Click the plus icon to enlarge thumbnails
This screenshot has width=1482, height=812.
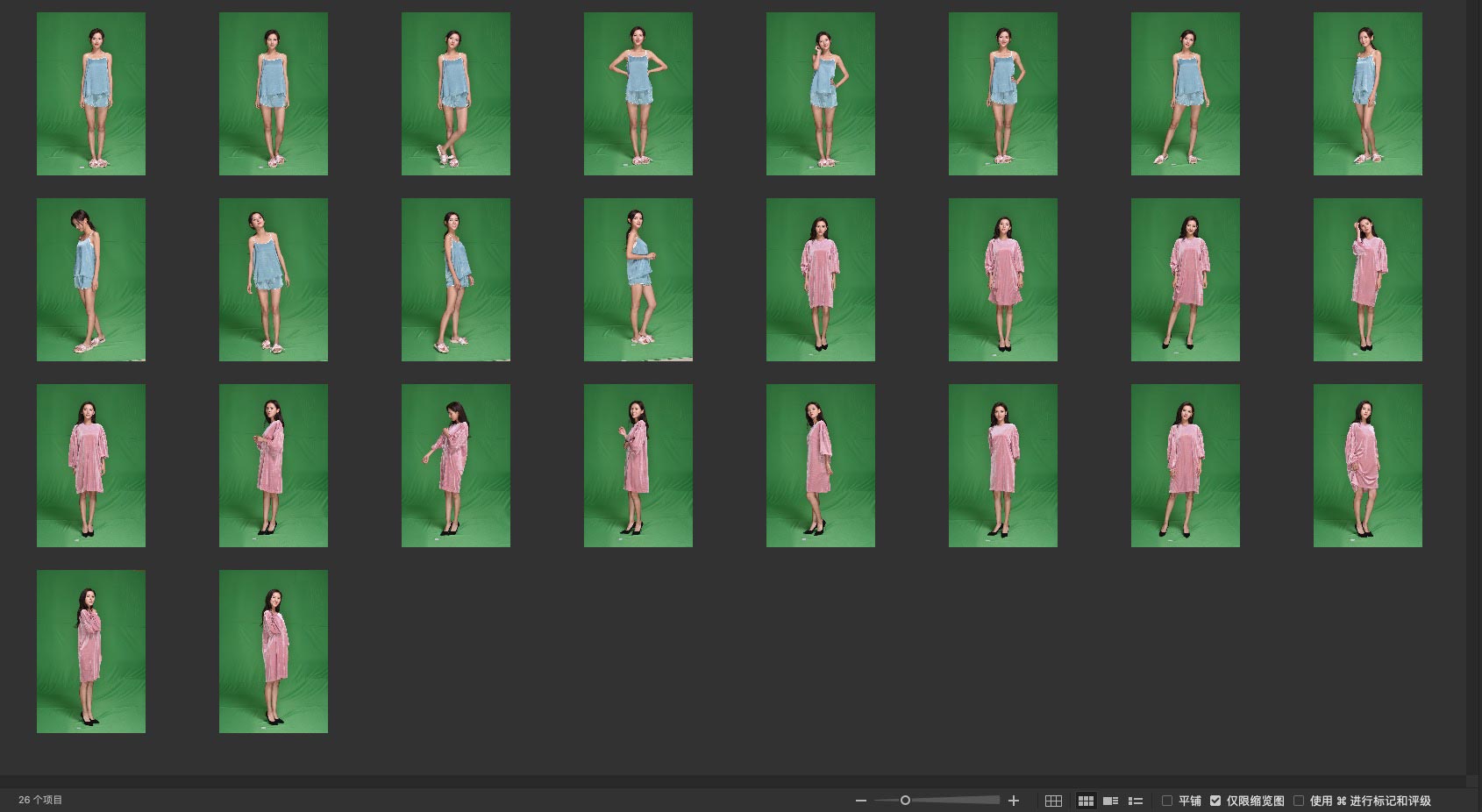[1014, 801]
